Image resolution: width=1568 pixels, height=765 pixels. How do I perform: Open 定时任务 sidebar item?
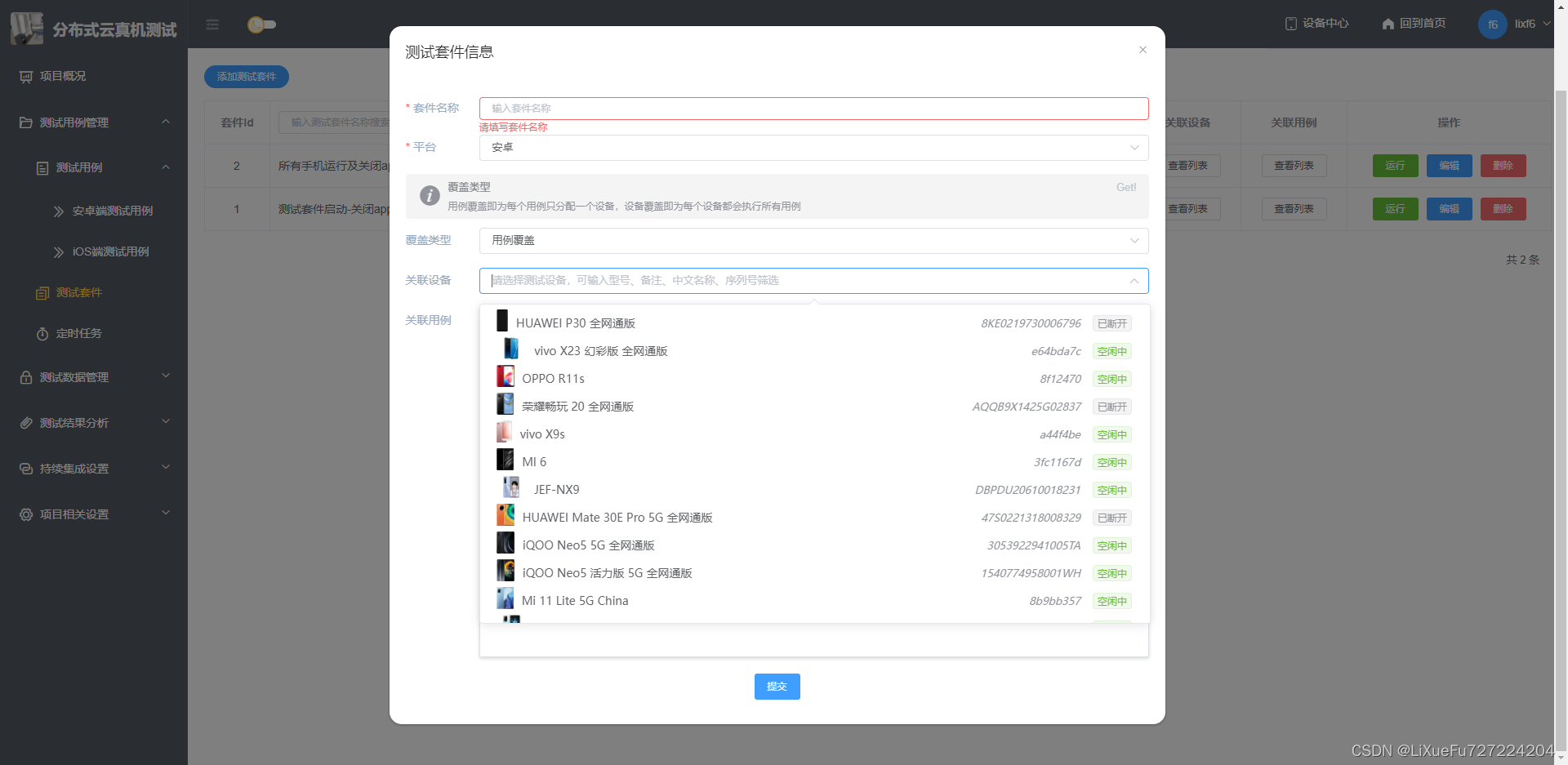(78, 333)
